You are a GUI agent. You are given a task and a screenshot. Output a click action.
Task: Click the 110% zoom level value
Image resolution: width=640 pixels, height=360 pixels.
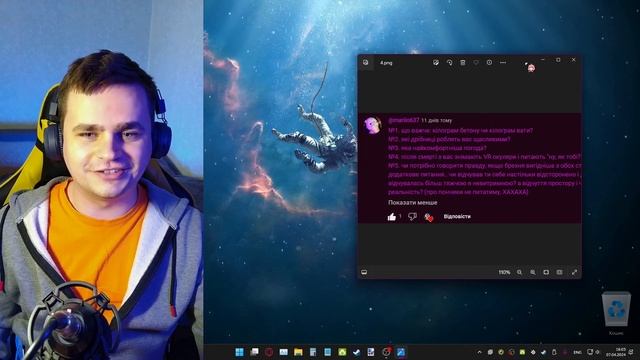(504, 272)
